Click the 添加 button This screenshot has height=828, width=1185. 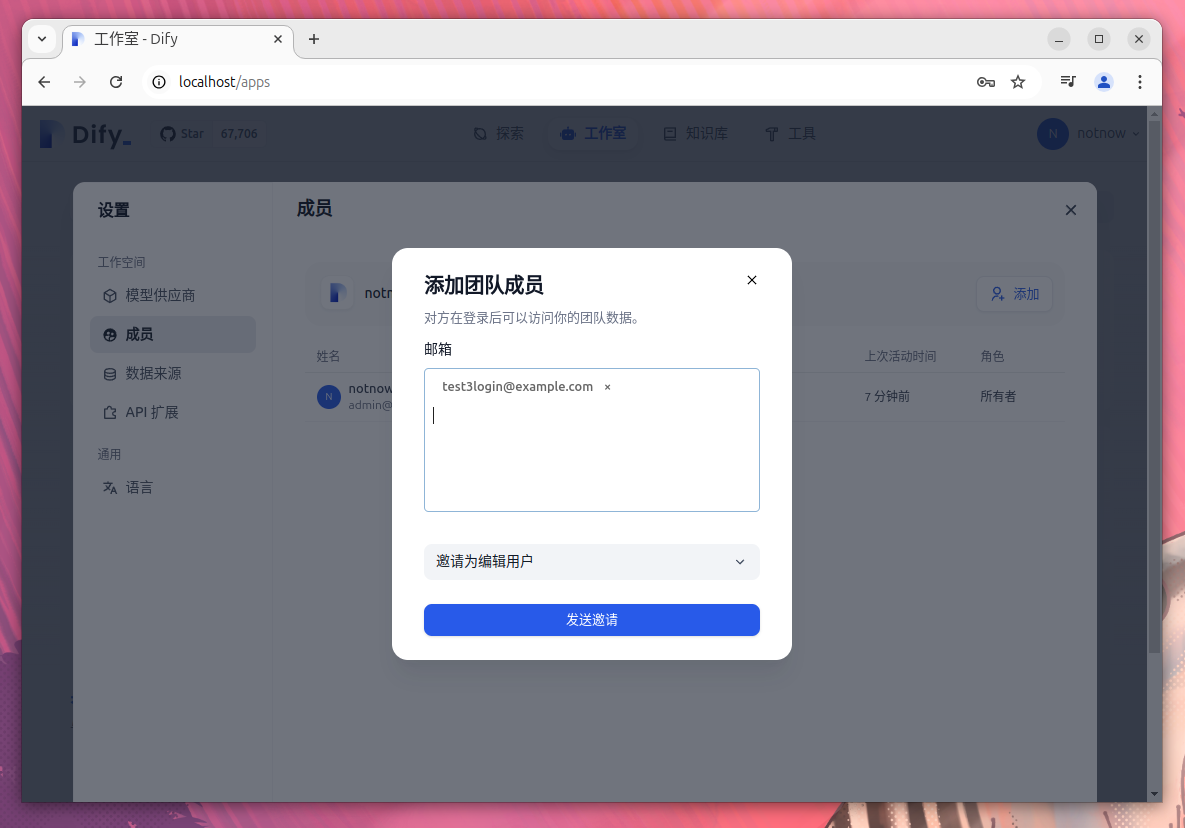[1014, 293]
